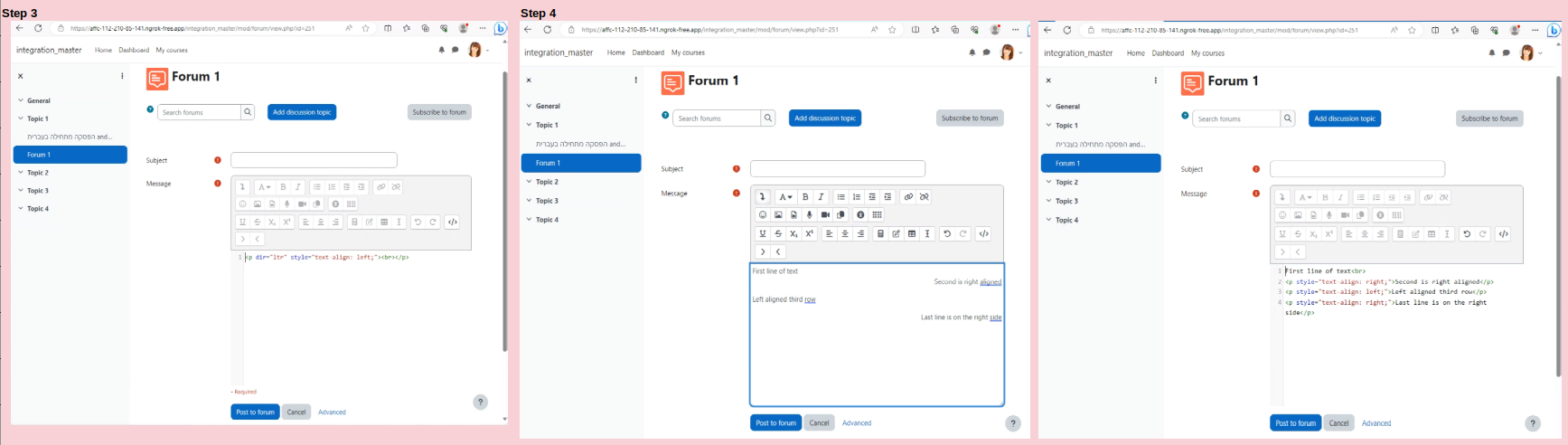Screen dimensions: 1568x445
Task: Toggle toolbar expand arrow in right screenshot's editor
Action: click(1282, 197)
